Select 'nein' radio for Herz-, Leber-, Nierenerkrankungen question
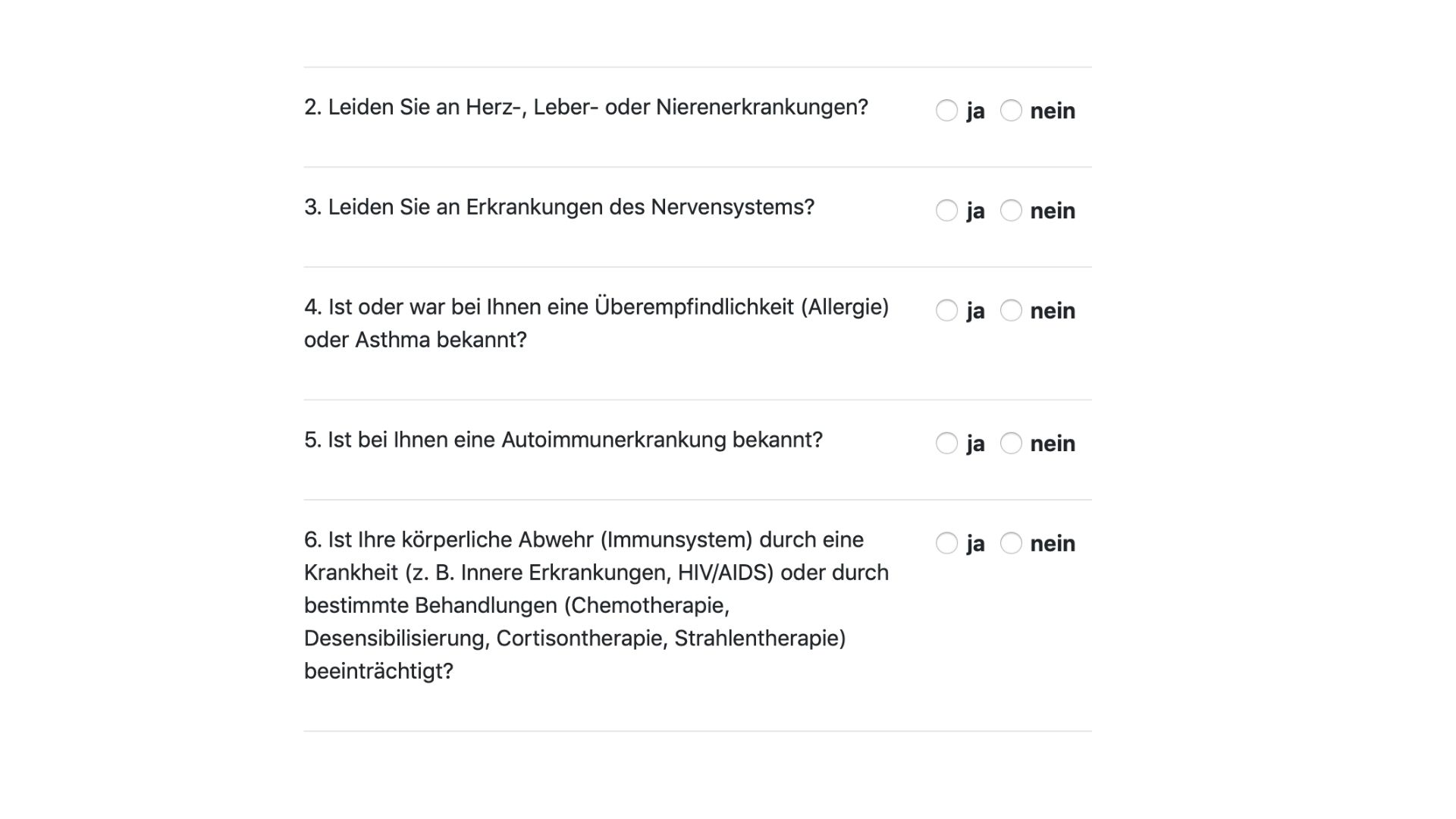 (1011, 111)
